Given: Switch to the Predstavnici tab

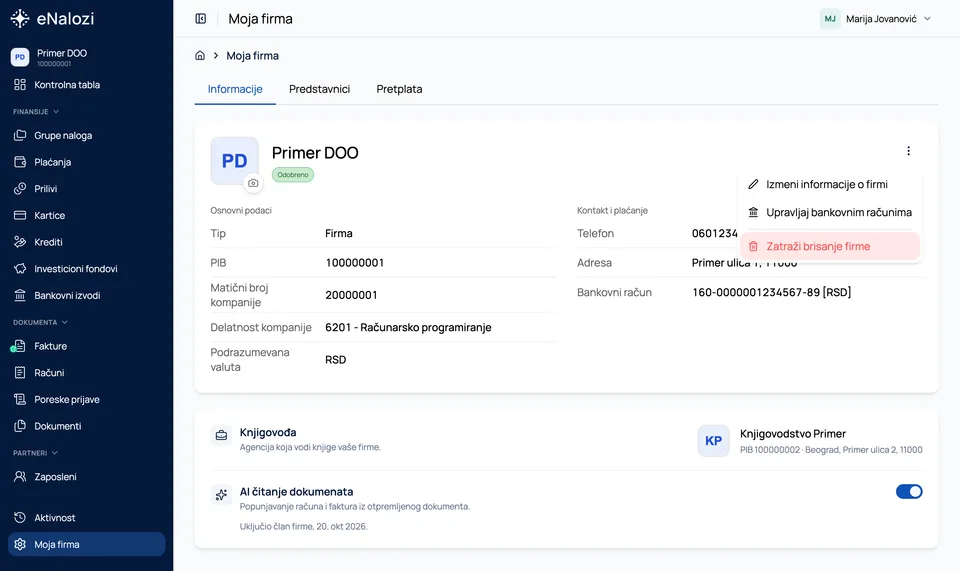Looking at the screenshot, I should point(320,89).
